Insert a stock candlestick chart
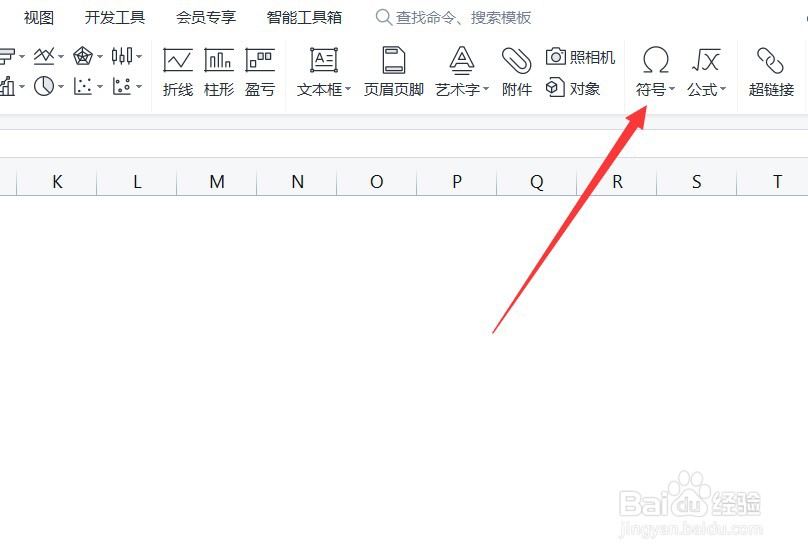Viewport: 808px width, 557px height. click(122, 56)
